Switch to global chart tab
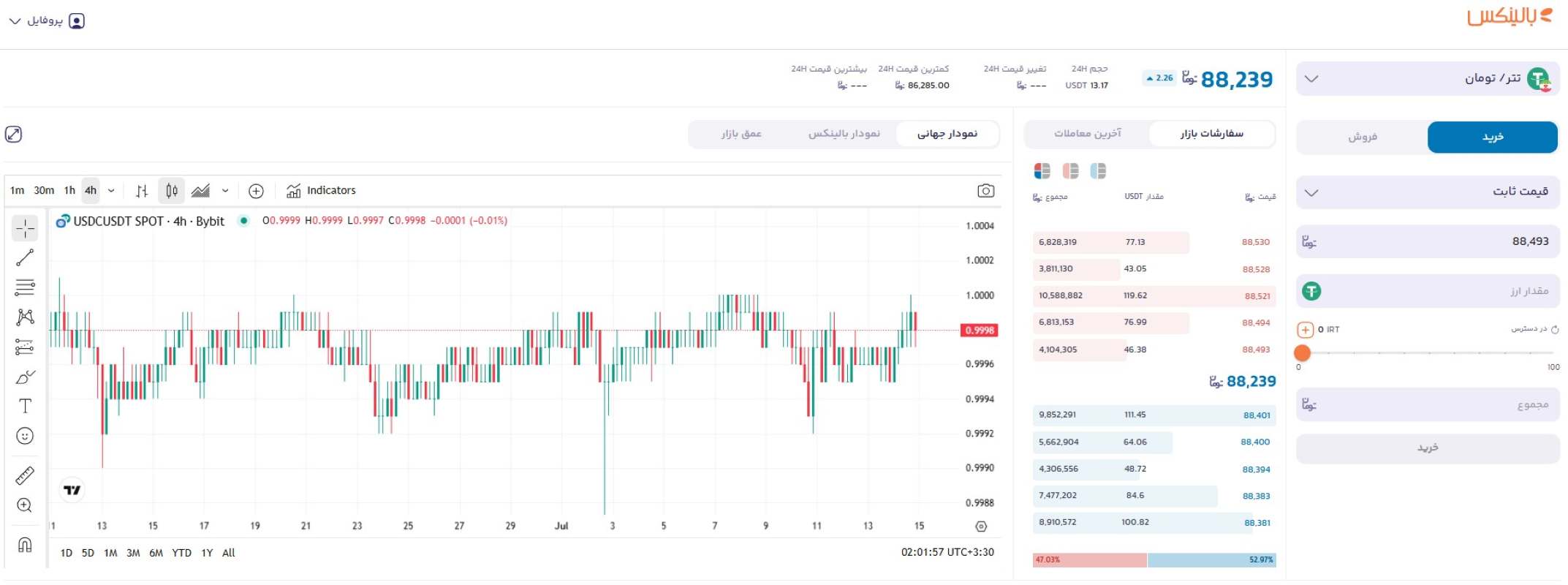The image size is (1568, 585). click(x=947, y=134)
